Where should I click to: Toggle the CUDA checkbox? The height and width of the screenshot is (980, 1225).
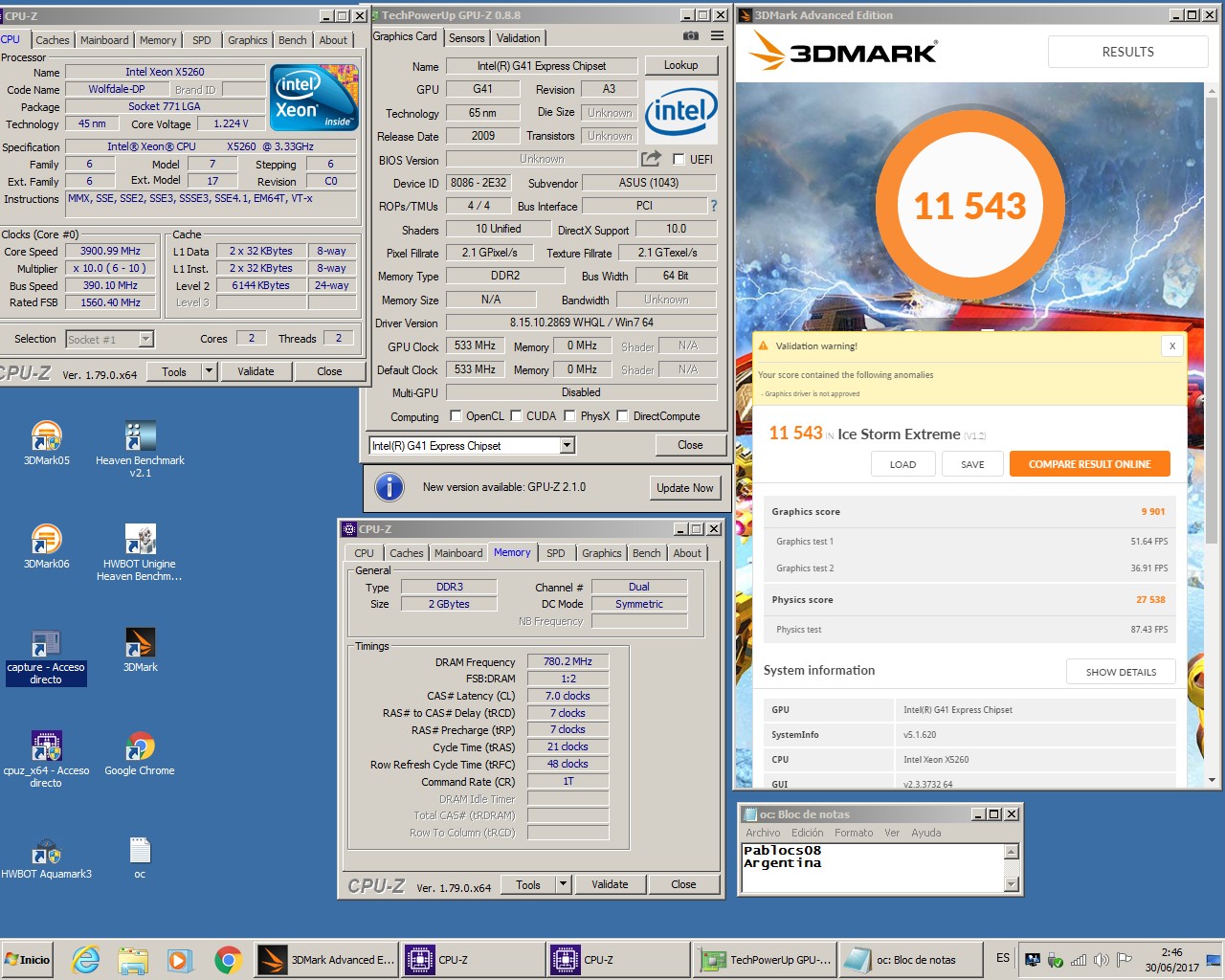pos(516,416)
